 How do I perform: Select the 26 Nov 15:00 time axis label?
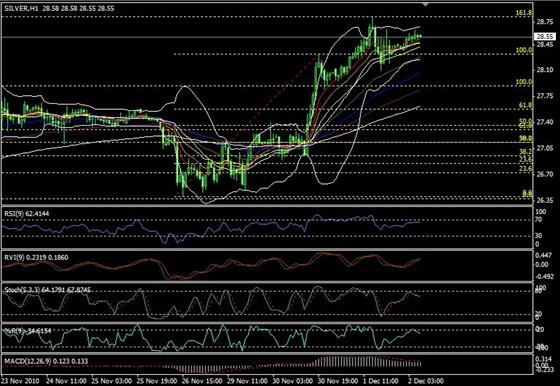(202, 381)
